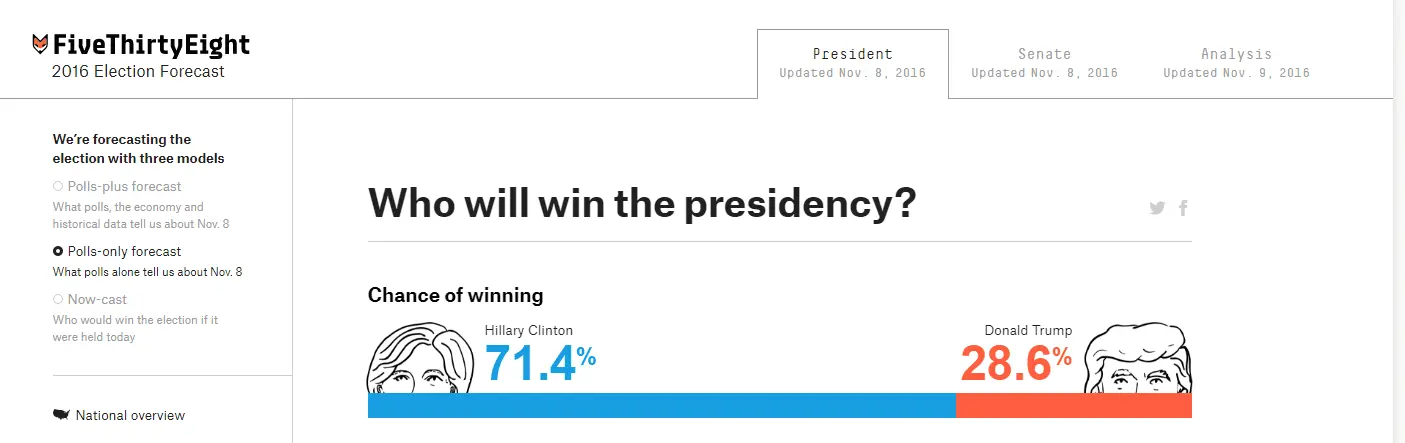Click the US map icon beside National overview
Viewport: 1405px width, 443px height.
(61, 415)
